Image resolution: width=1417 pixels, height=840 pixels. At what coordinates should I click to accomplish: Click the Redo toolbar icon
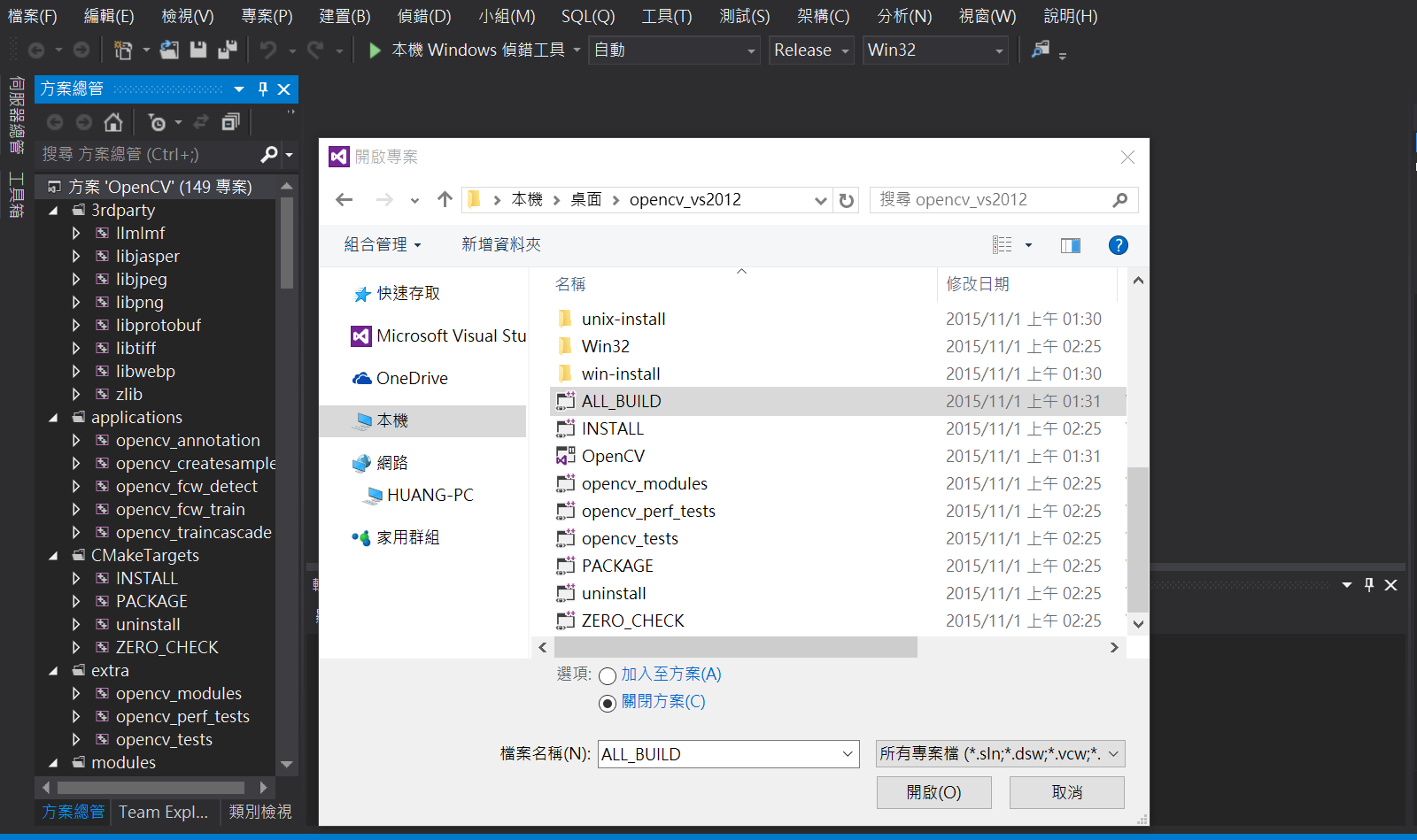click(315, 50)
